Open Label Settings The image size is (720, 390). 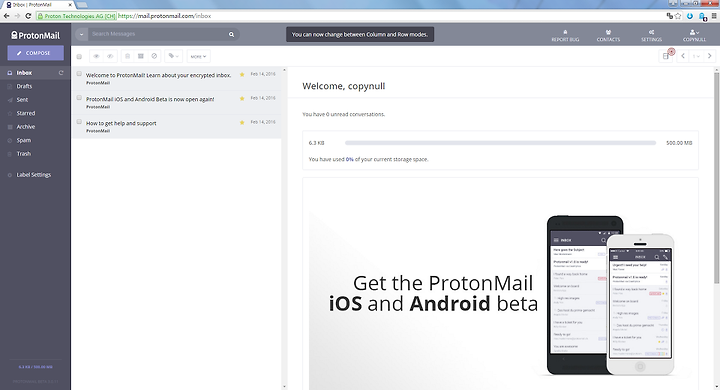(35, 175)
